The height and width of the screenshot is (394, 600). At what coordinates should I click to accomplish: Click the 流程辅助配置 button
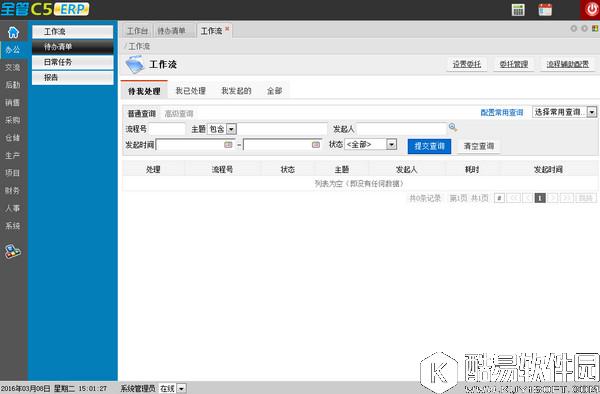[568, 64]
